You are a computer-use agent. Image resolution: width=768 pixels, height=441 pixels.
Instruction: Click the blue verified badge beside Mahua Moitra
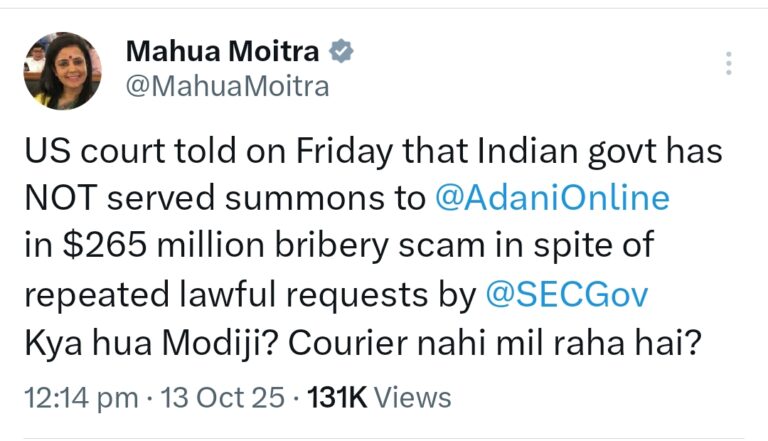click(x=339, y=50)
